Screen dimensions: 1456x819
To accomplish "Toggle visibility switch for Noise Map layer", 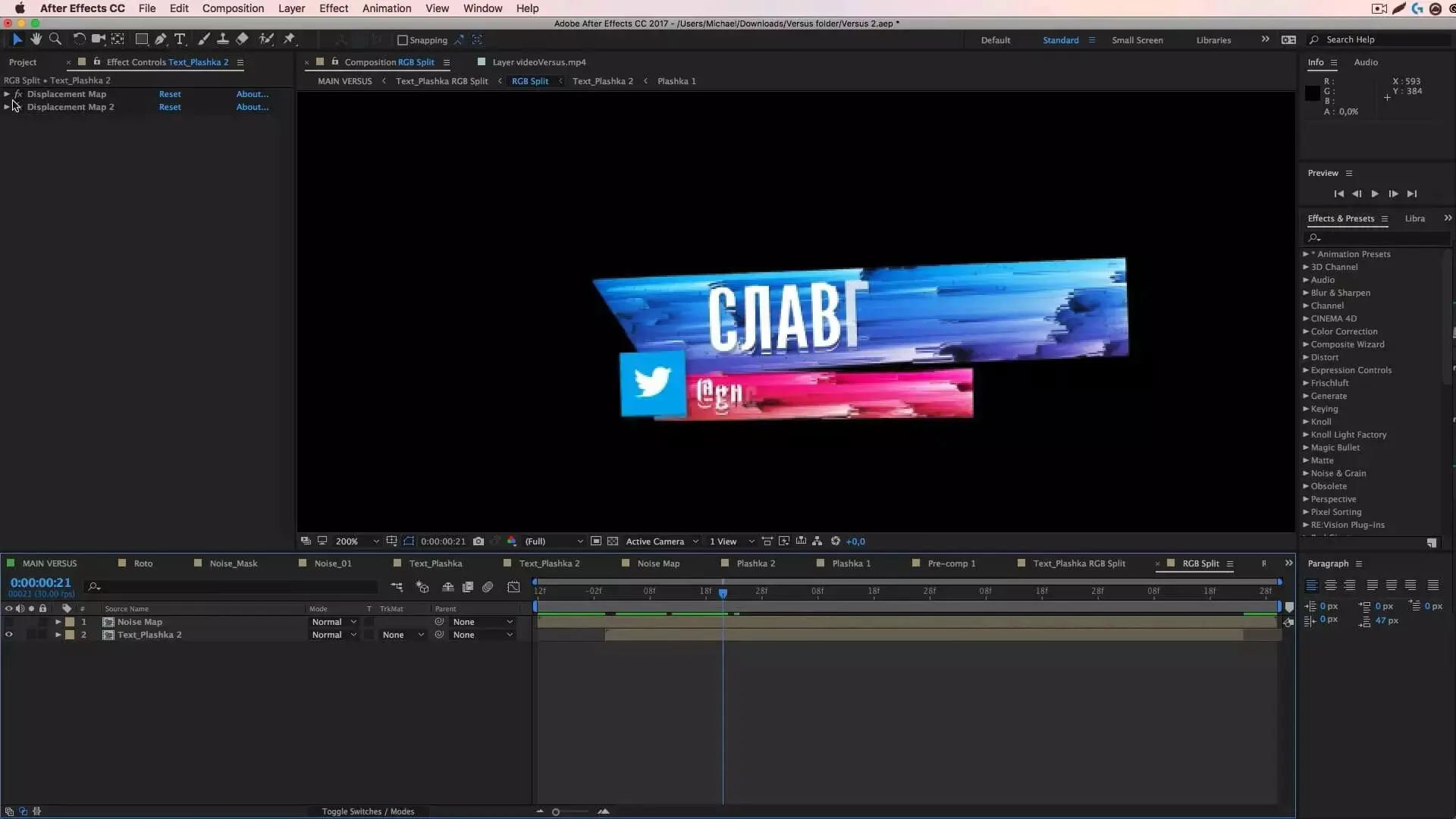I will (x=8, y=622).
